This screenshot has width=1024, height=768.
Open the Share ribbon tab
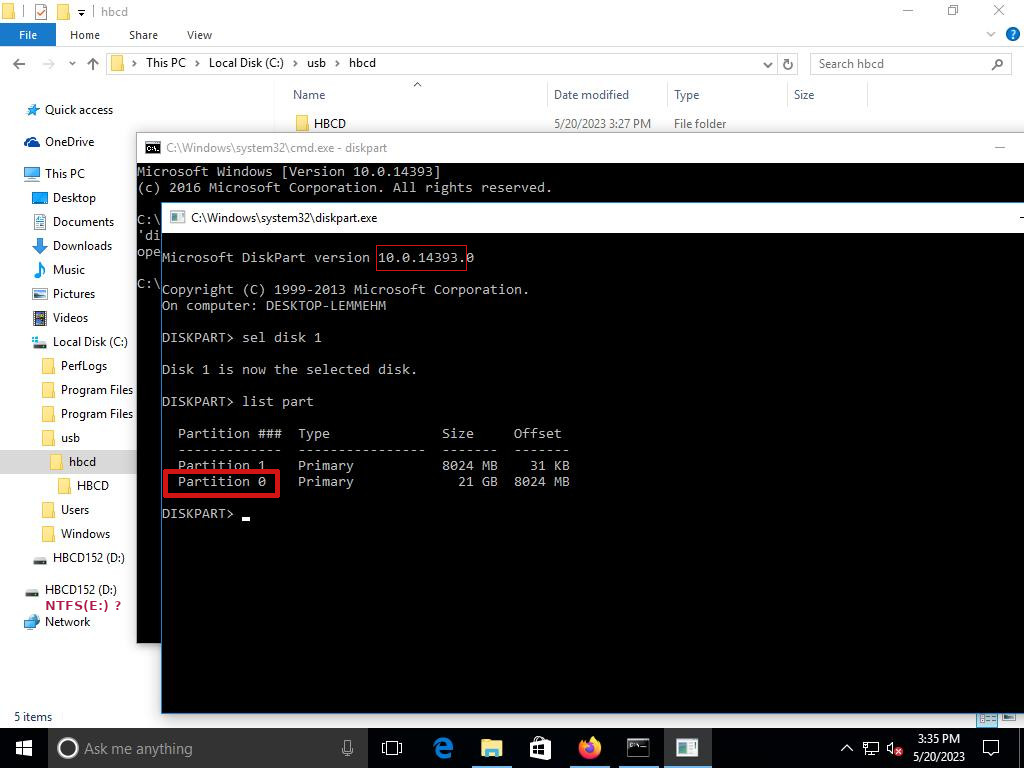point(143,35)
